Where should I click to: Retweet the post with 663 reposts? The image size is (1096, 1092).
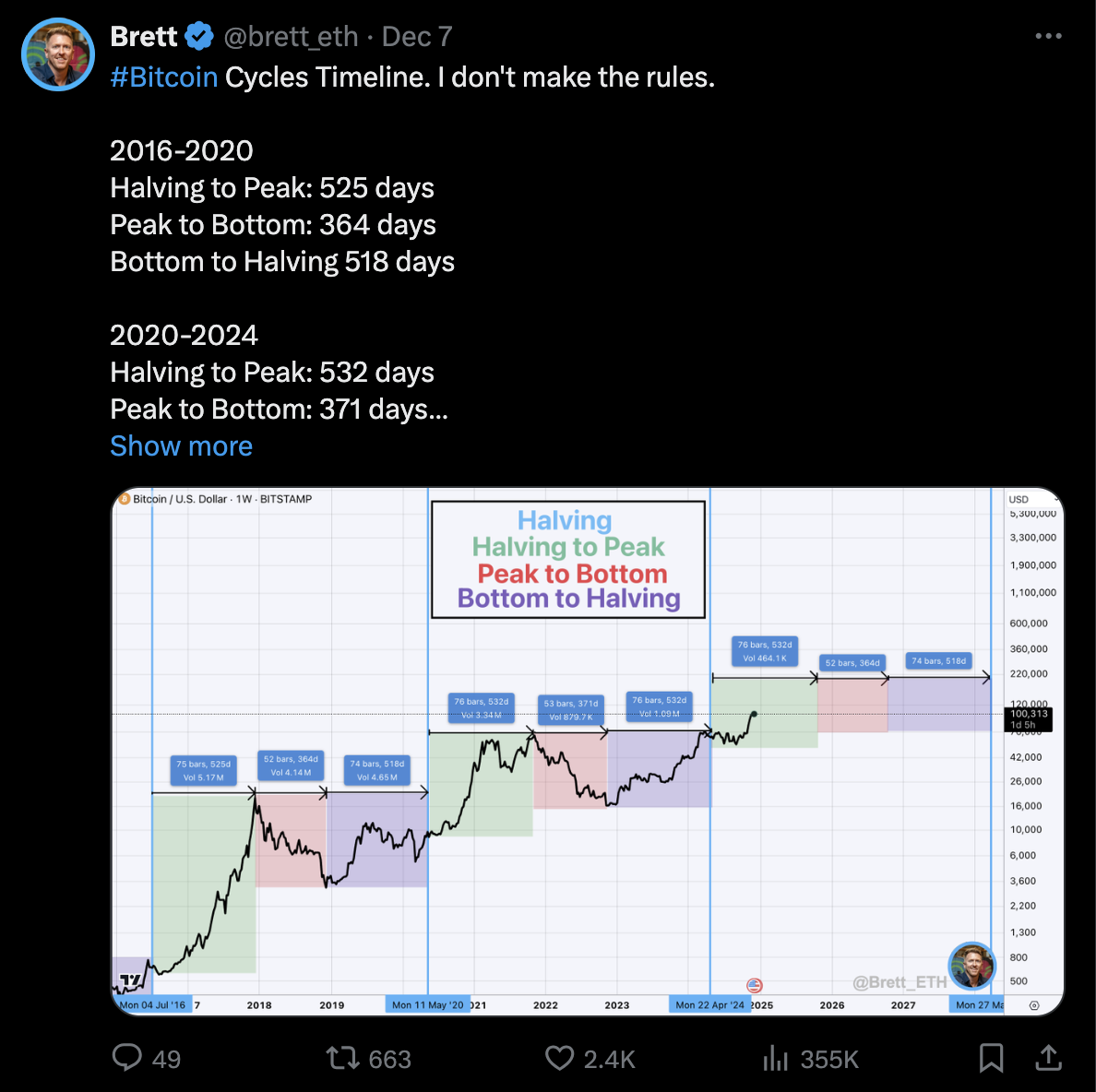[341, 1059]
